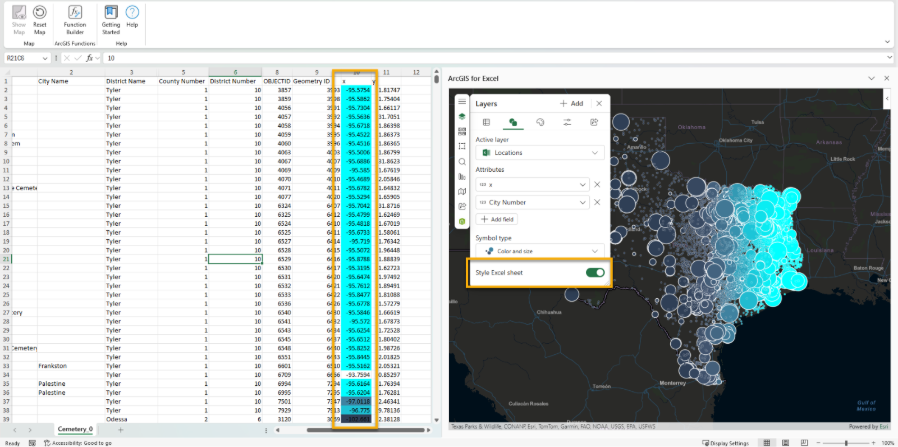Viewport: 898px width, 447px height.
Task: Open ArcGIS for Excel pane options chevron
Action: pyautogui.click(x=872, y=78)
